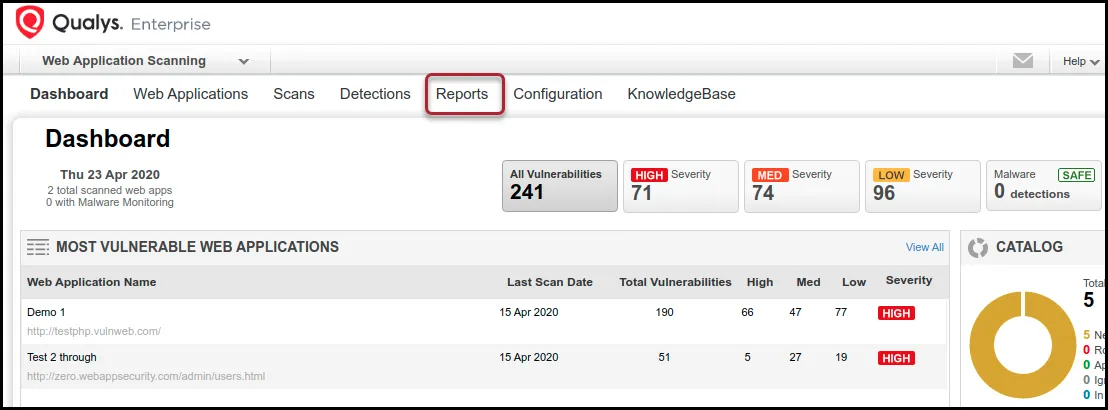Click the zero.webappsecurity.com admin users URL
Screen dimensions: 1108x410
click(146, 376)
